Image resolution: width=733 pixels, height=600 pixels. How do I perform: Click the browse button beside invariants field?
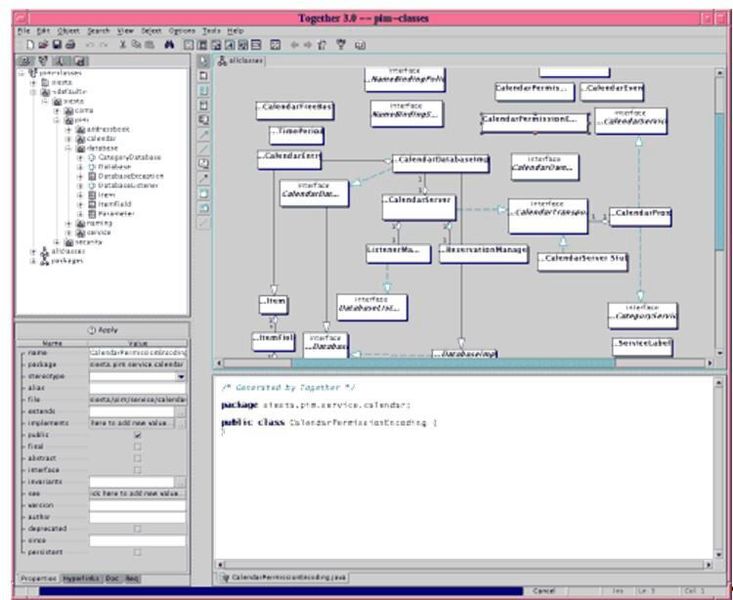(181, 482)
